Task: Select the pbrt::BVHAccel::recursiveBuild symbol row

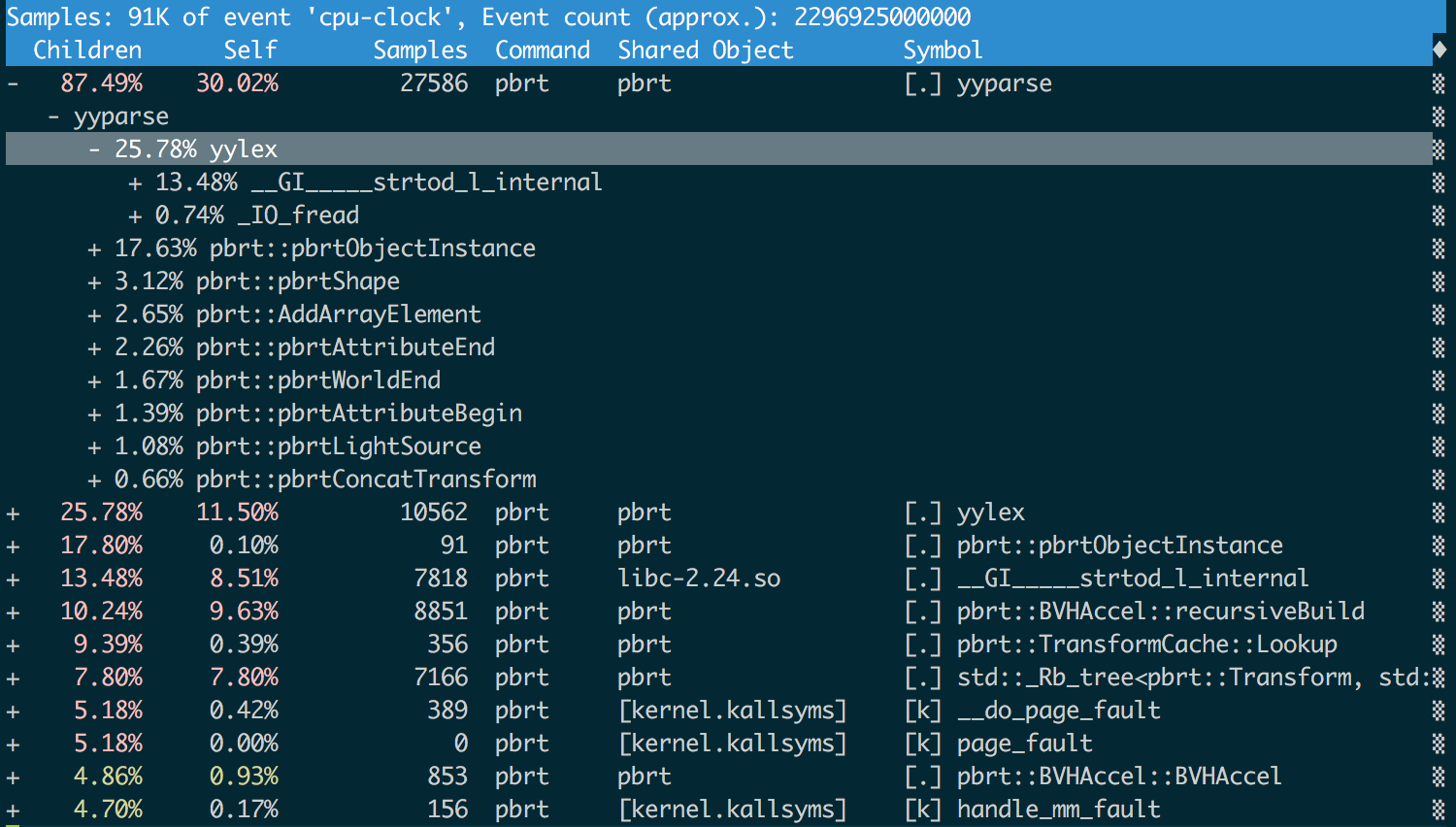Action: (1160, 612)
